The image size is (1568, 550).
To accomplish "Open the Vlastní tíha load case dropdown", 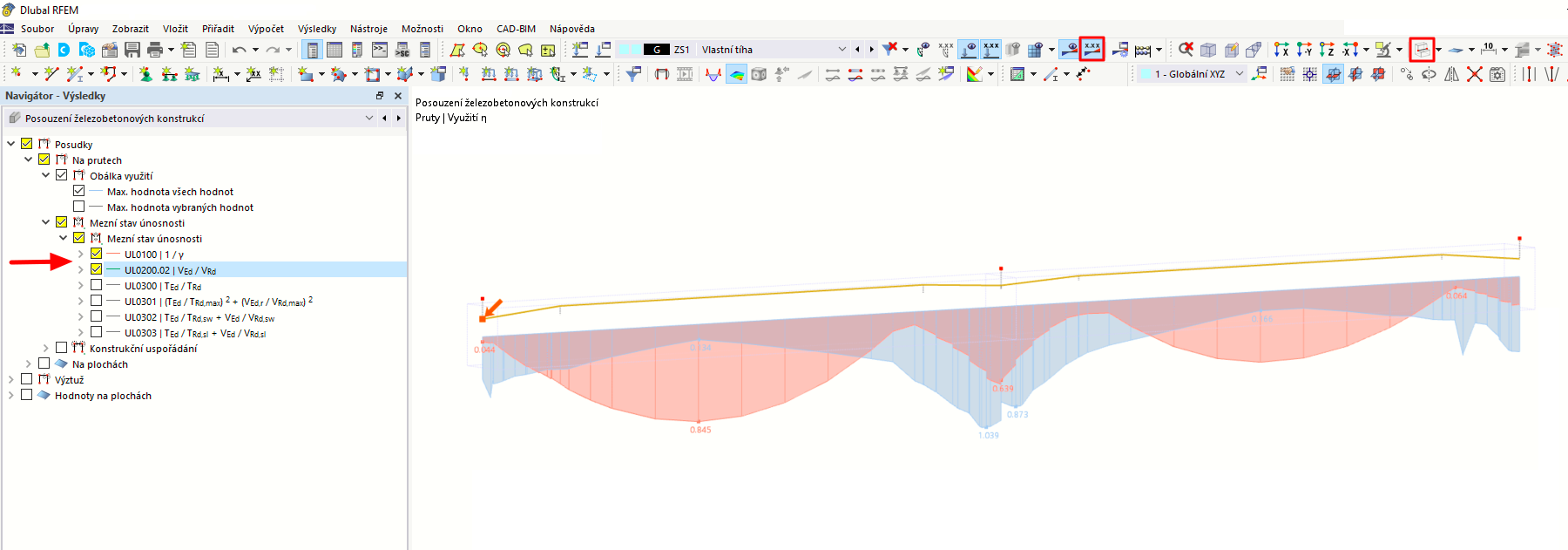I will [x=841, y=50].
